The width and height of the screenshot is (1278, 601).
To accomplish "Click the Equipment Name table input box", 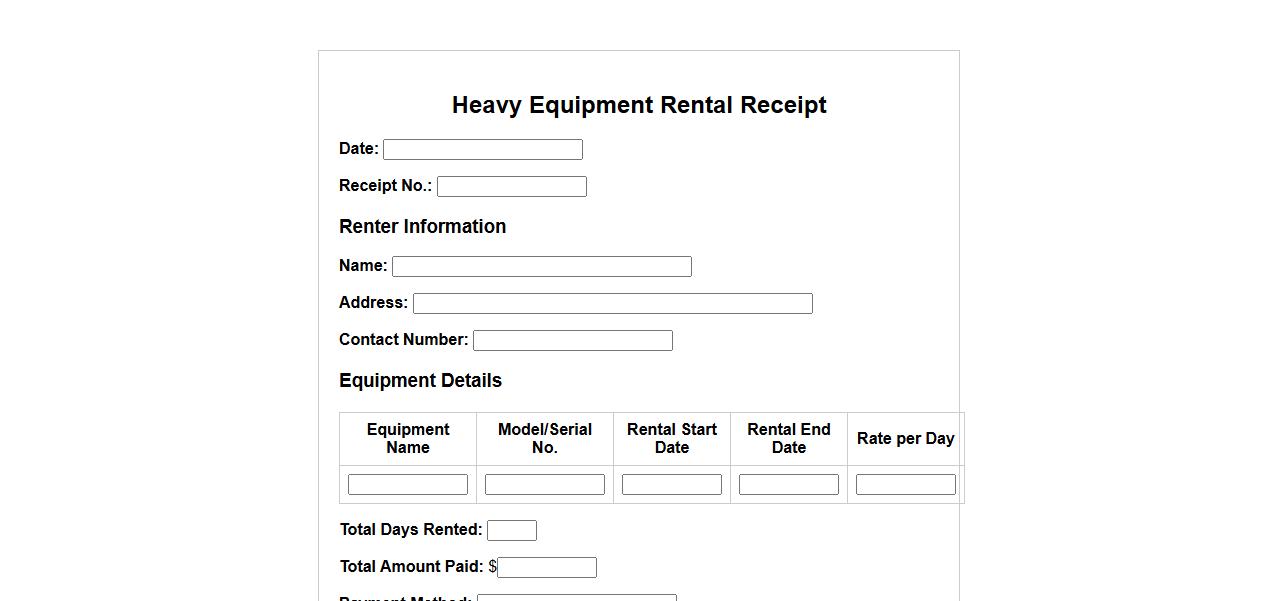I will pyautogui.click(x=407, y=485).
